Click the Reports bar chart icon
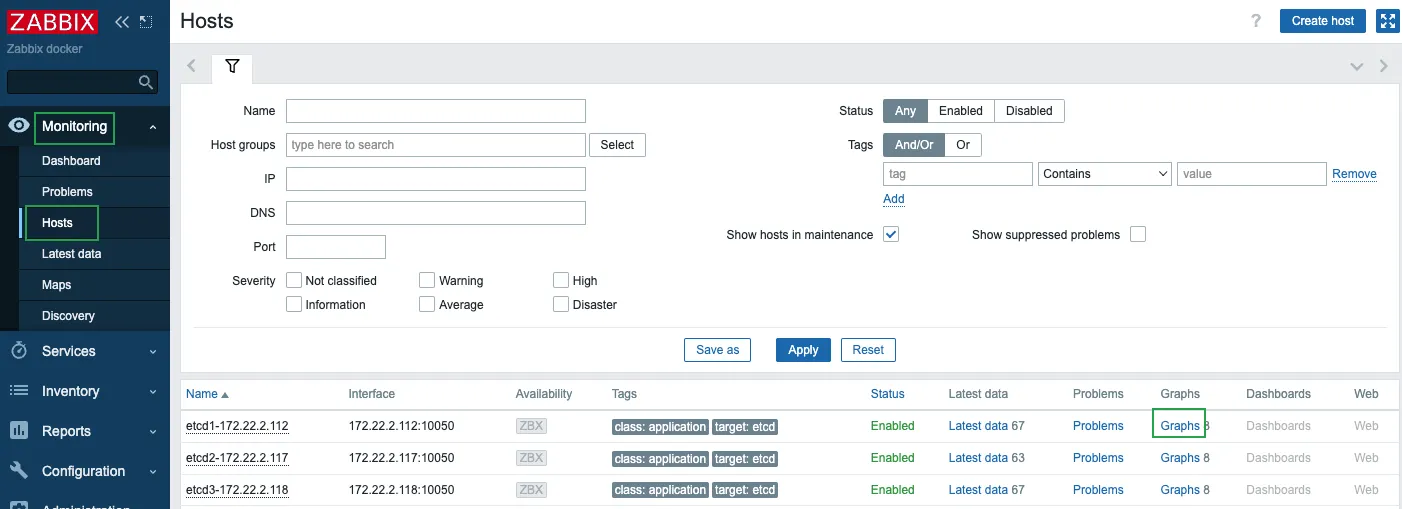 click(18, 431)
